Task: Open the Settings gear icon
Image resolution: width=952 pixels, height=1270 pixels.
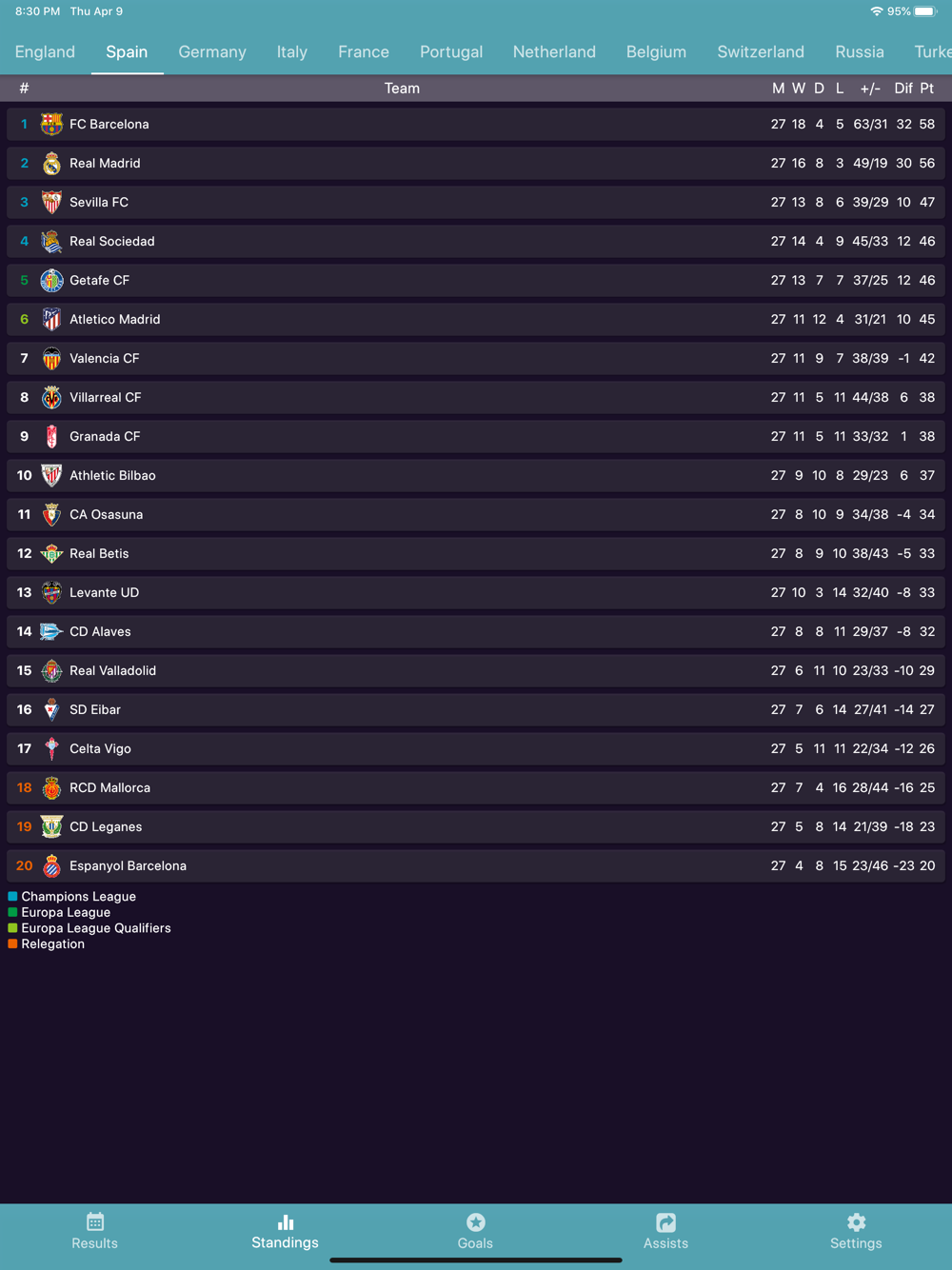Action: click(x=856, y=1232)
